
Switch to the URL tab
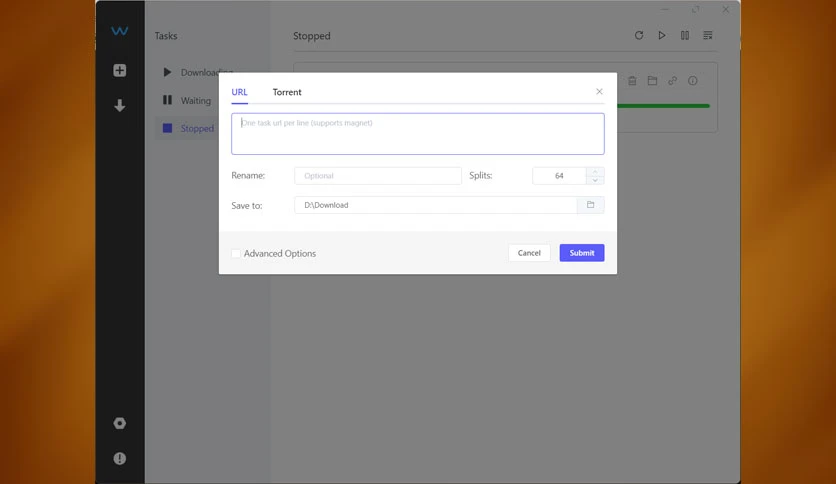239,92
